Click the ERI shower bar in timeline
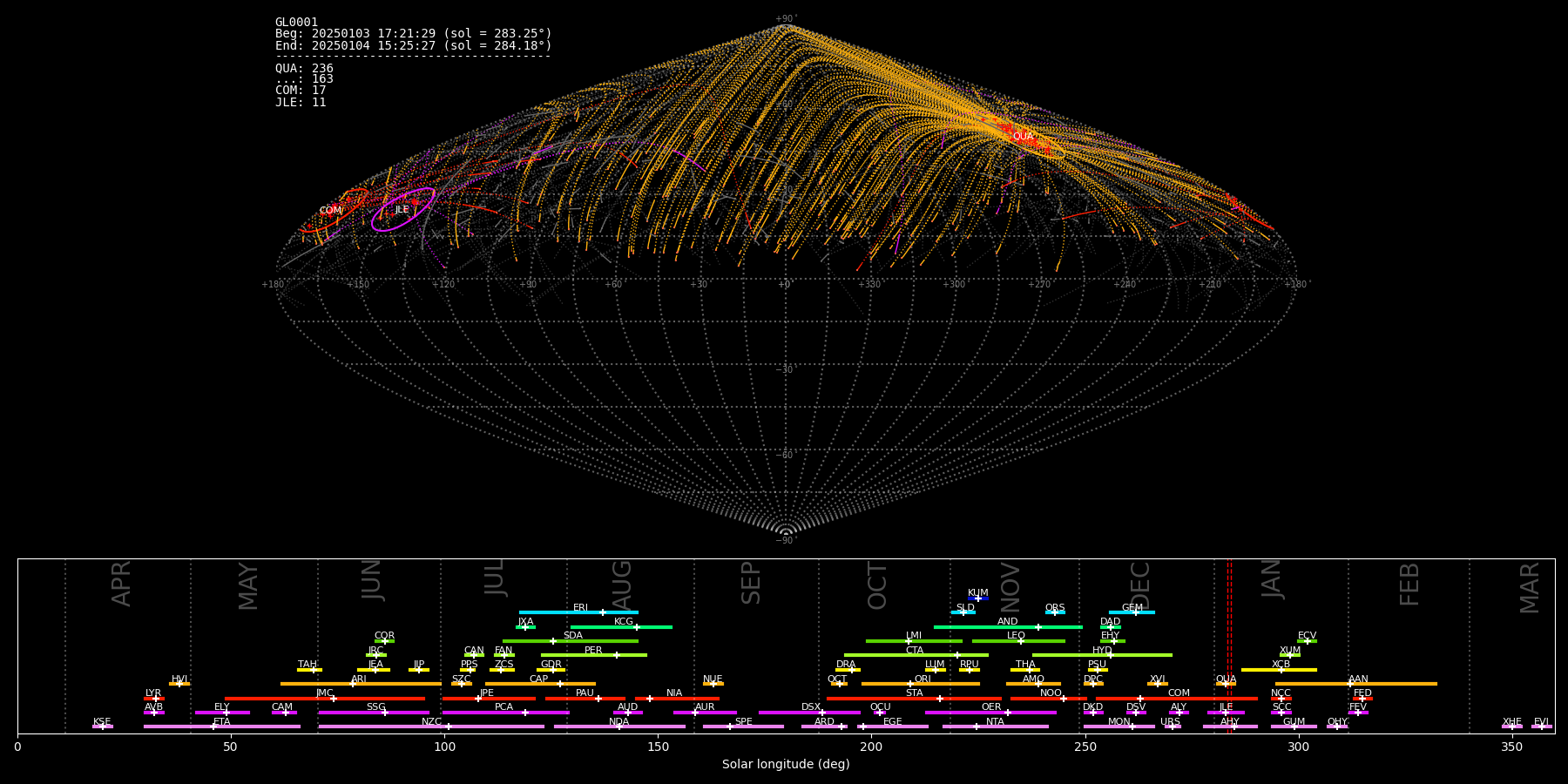 [x=578, y=612]
